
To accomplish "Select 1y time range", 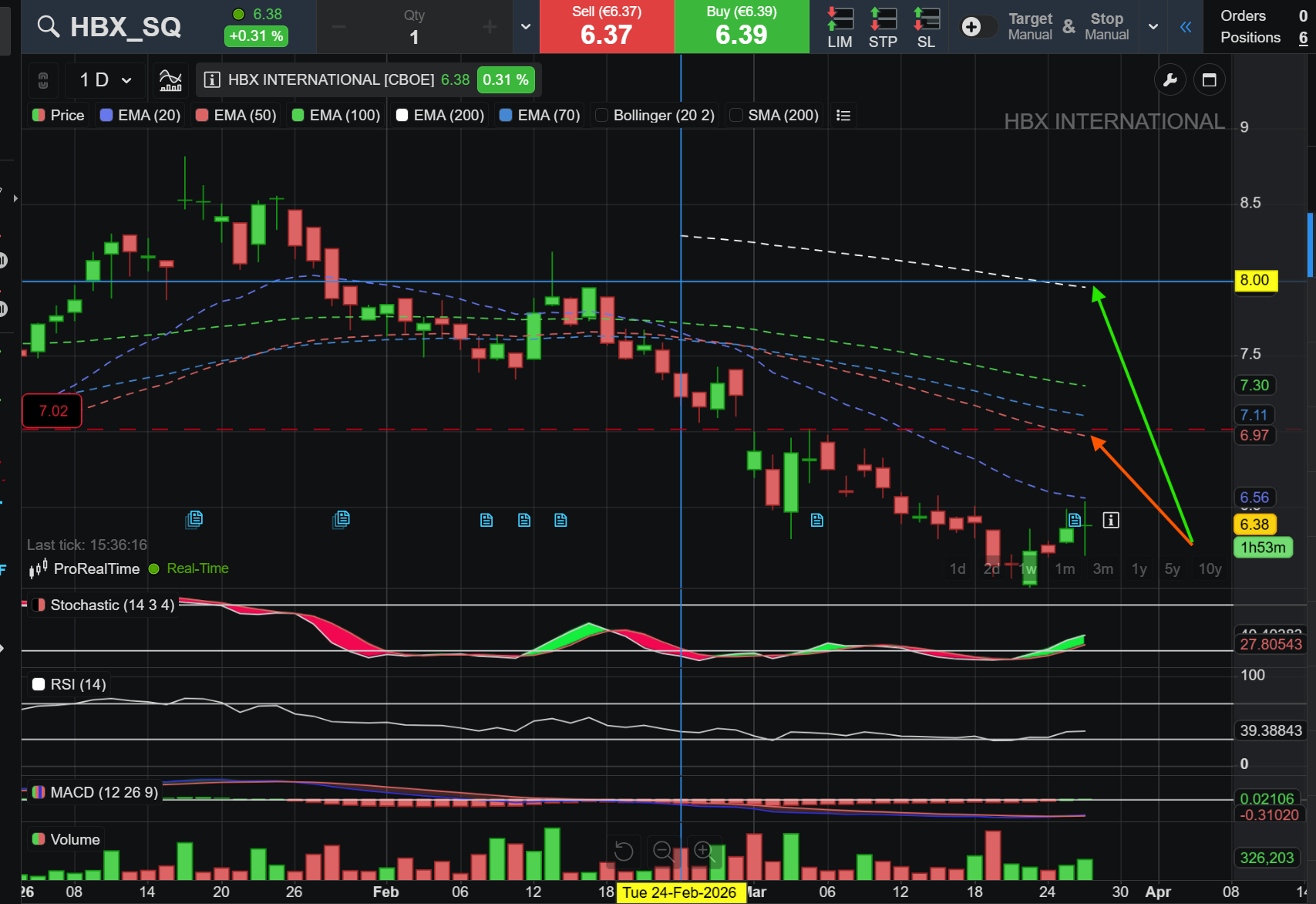I will click(x=1139, y=569).
